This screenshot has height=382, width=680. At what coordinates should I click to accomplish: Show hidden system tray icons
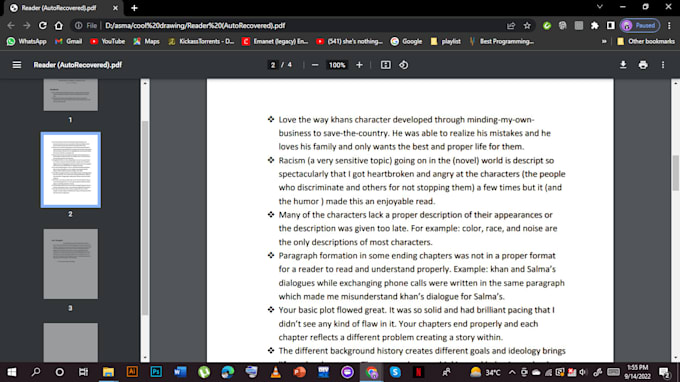point(512,372)
